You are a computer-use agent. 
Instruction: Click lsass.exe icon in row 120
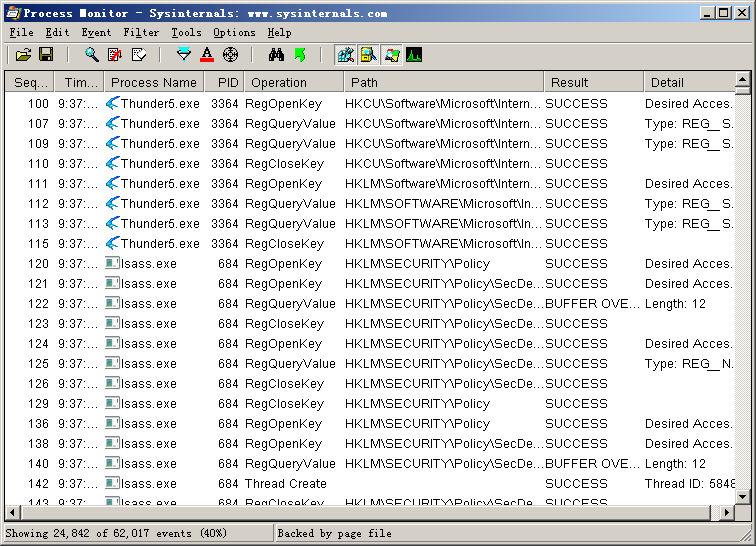coord(112,263)
